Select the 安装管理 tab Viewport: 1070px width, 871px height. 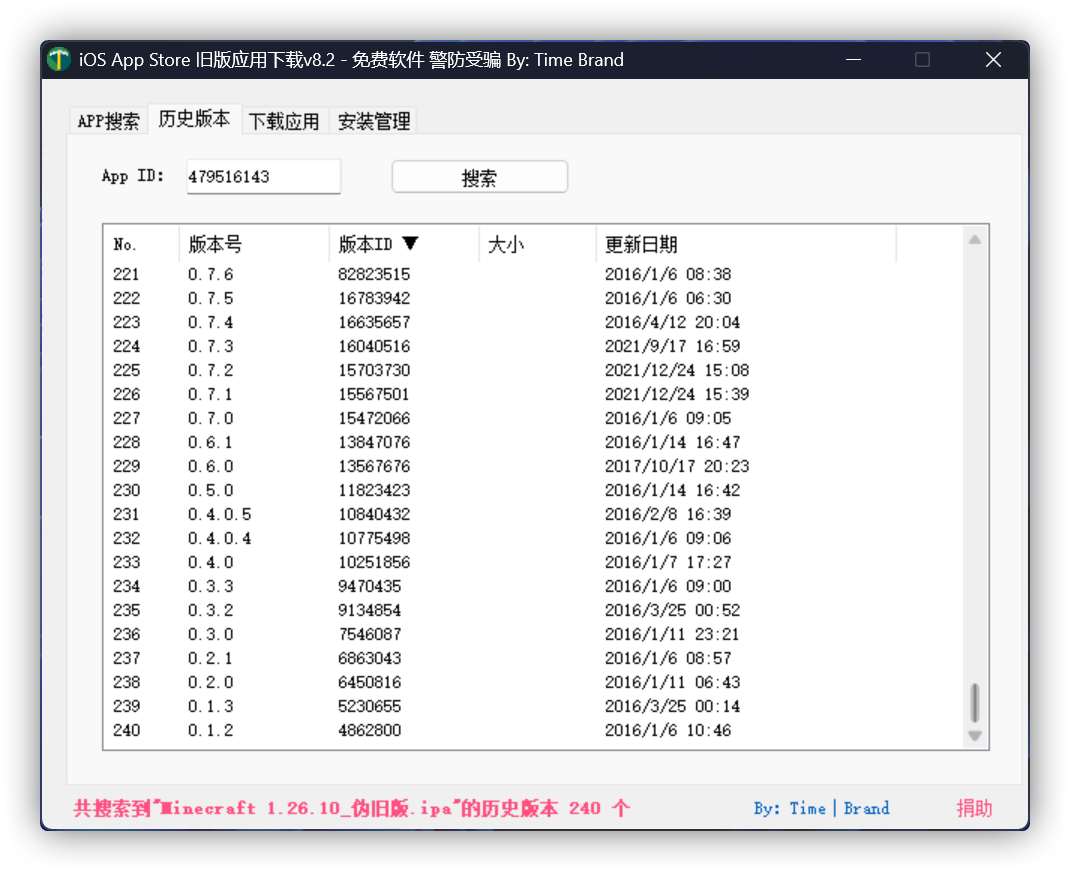372,120
